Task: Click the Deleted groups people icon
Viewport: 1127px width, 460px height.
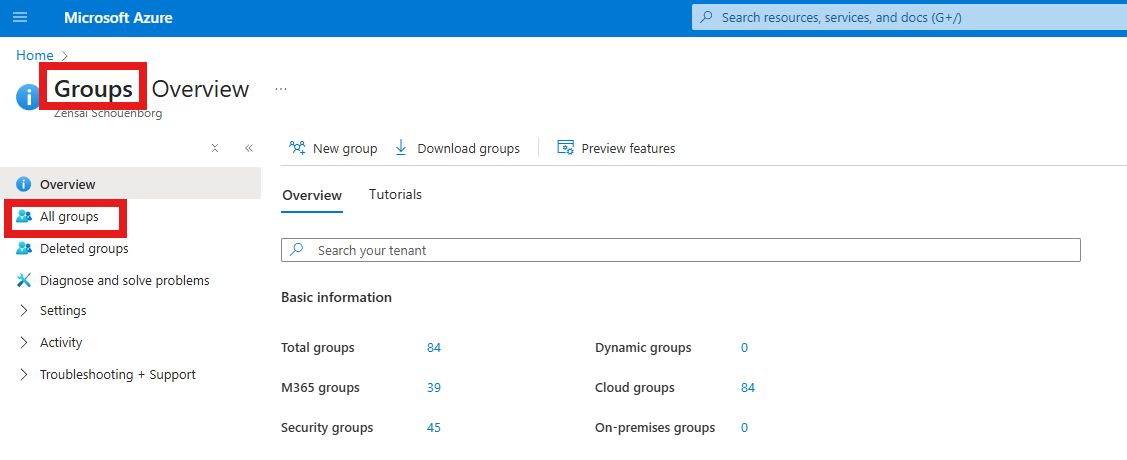Action: click(x=24, y=249)
